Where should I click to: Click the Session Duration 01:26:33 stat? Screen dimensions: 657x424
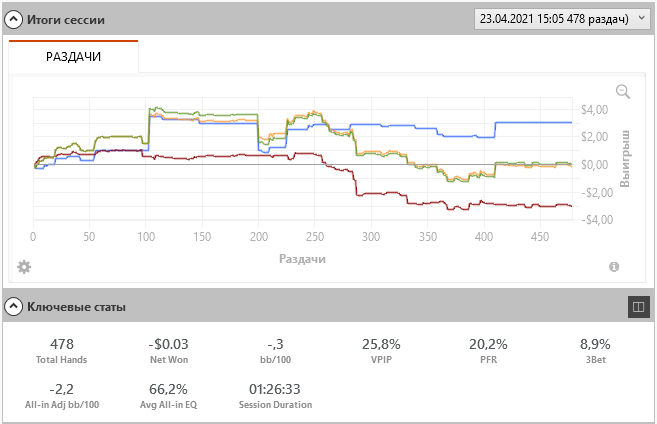click(275, 396)
